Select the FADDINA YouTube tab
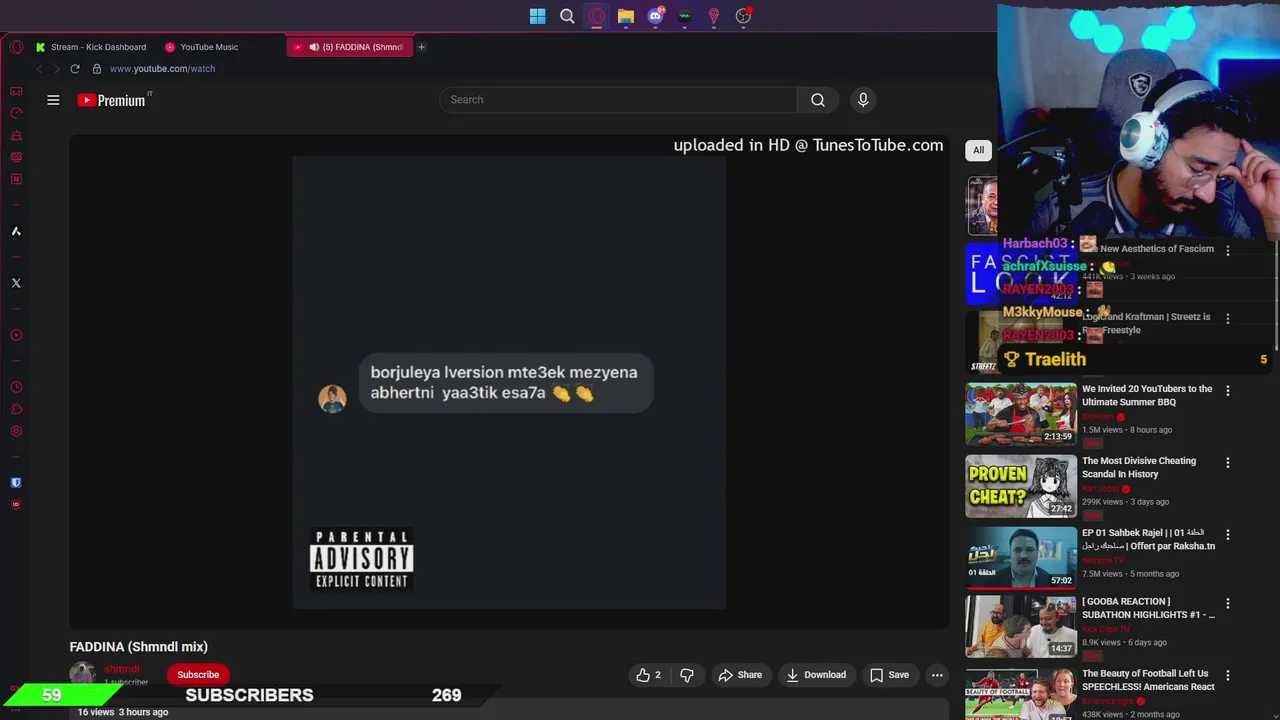 coord(350,47)
